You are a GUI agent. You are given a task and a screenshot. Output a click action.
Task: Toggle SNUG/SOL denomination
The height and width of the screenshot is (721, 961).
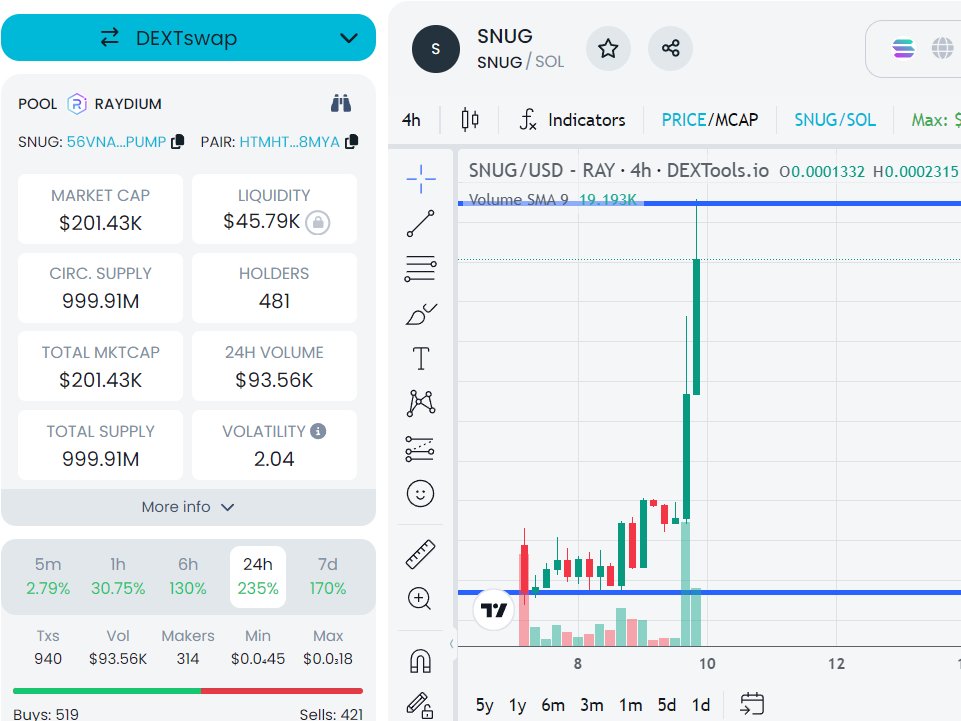point(835,120)
